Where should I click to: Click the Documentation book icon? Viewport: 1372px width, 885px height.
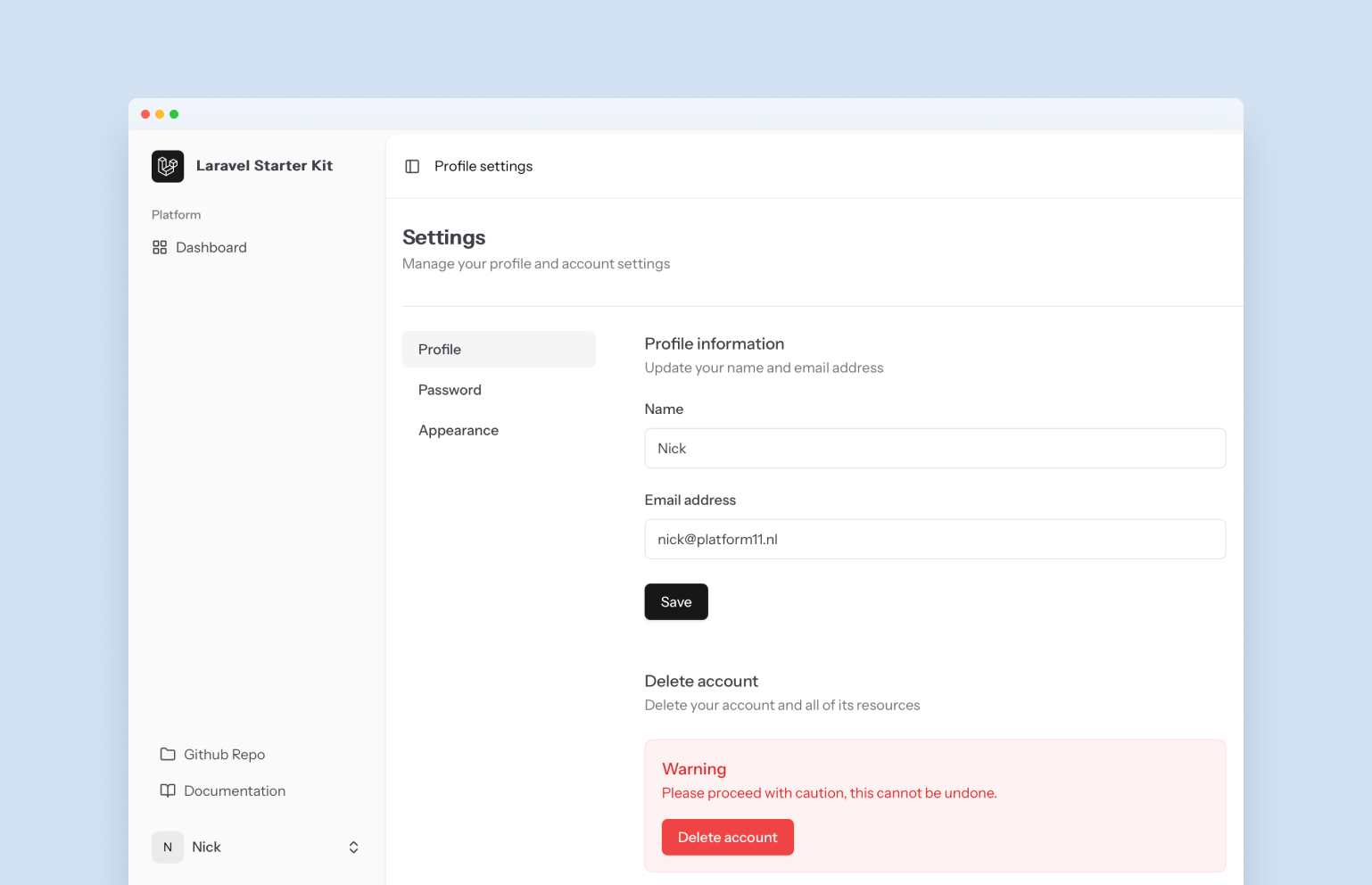pyautogui.click(x=168, y=790)
